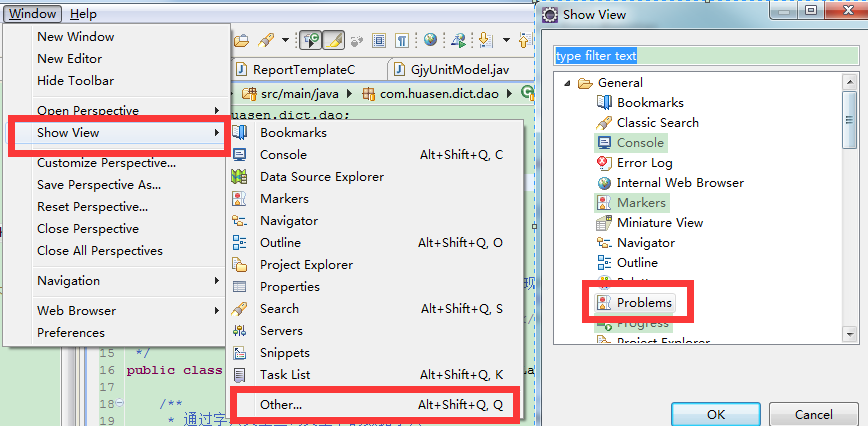Choose Other... from Show View submenu
The width and height of the screenshot is (868, 426).
(281, 405)
